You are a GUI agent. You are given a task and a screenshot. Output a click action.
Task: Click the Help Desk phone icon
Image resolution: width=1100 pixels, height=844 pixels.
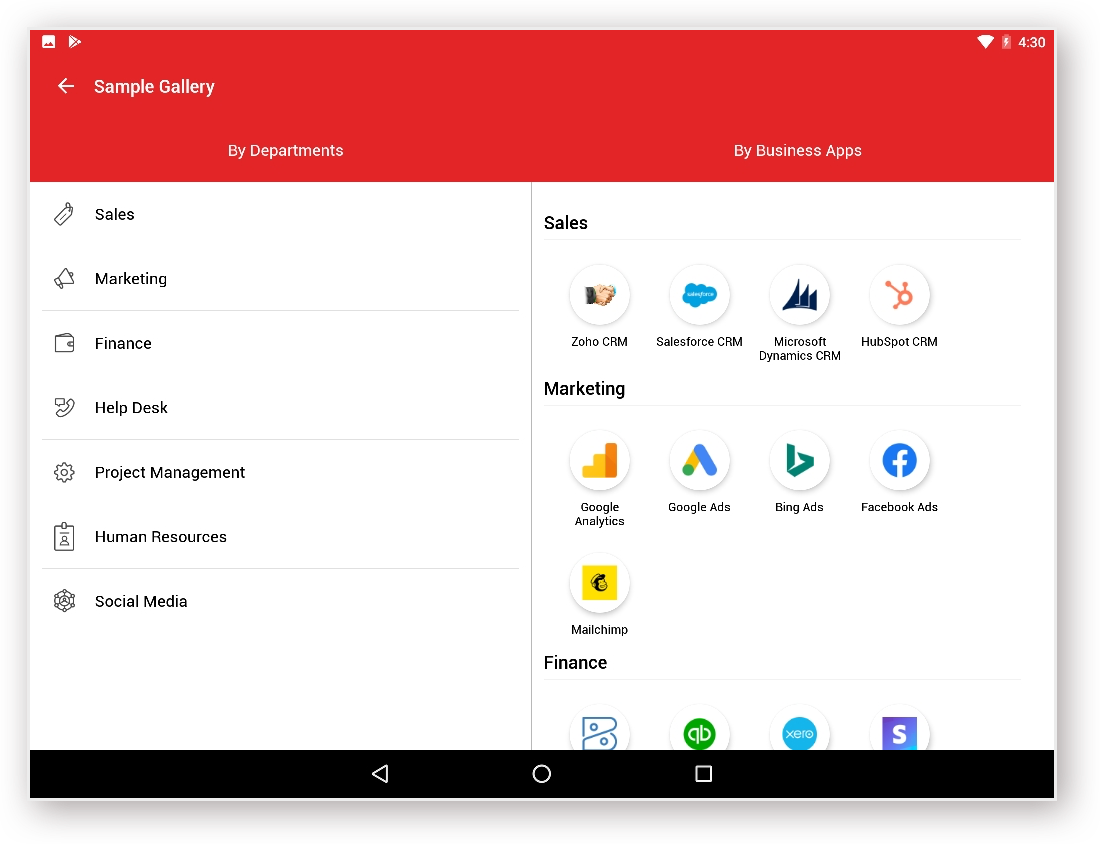[x=64, y=408]
